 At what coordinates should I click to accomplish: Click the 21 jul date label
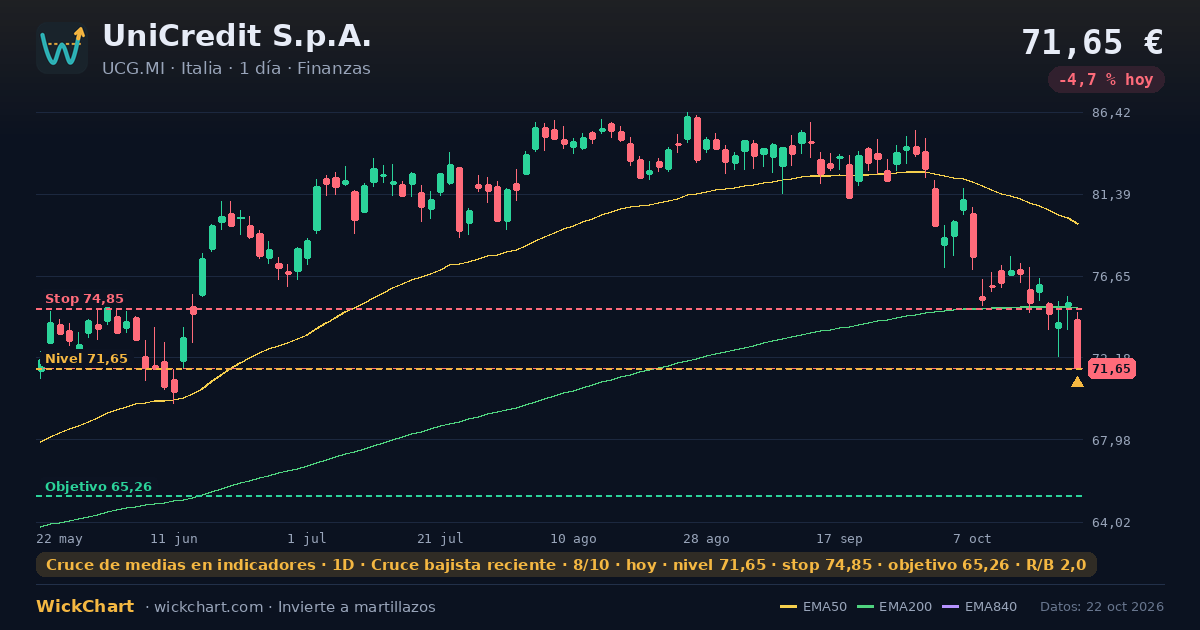coord(440,538)
